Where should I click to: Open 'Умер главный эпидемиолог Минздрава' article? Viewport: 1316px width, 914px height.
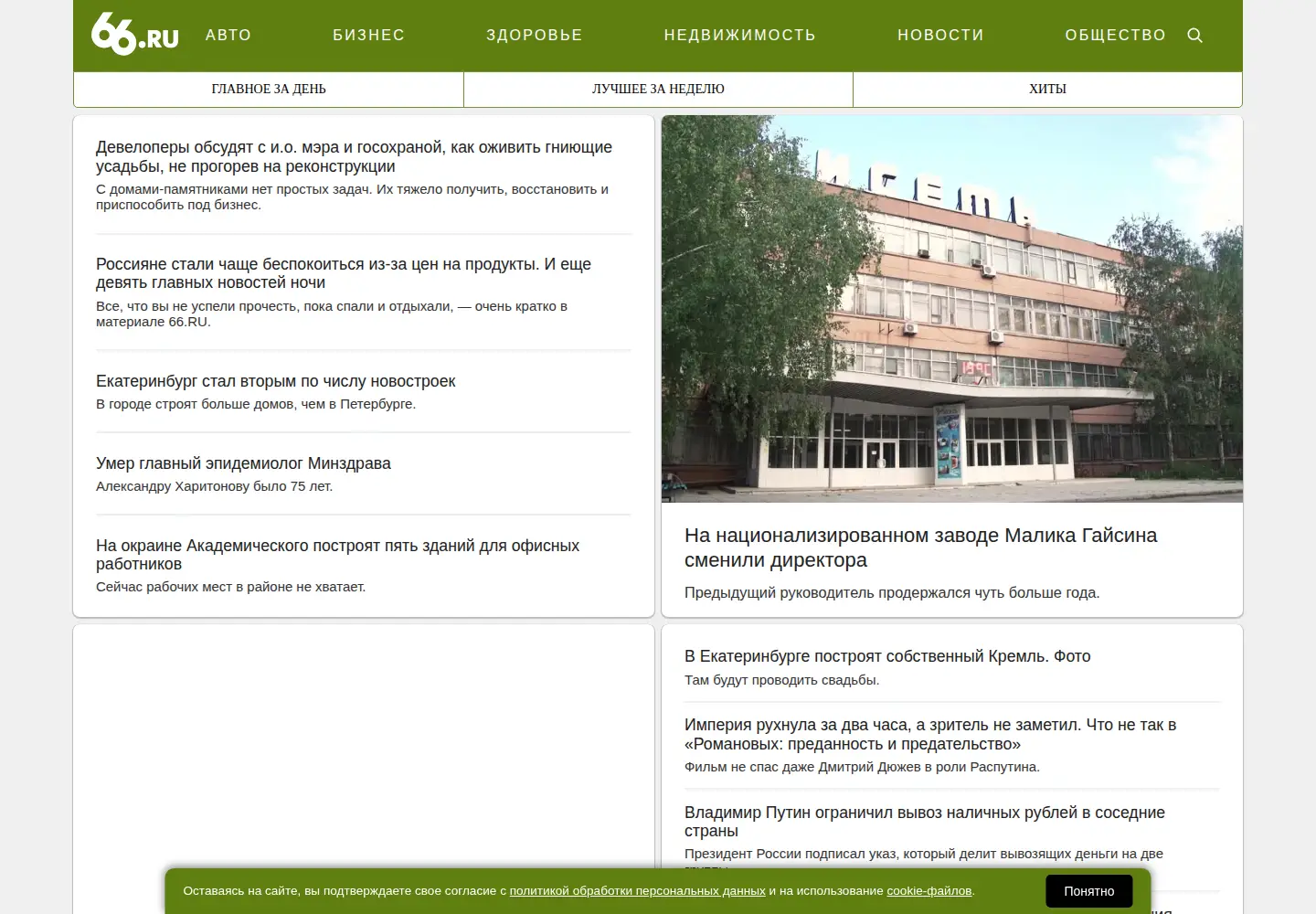point(243,463)
